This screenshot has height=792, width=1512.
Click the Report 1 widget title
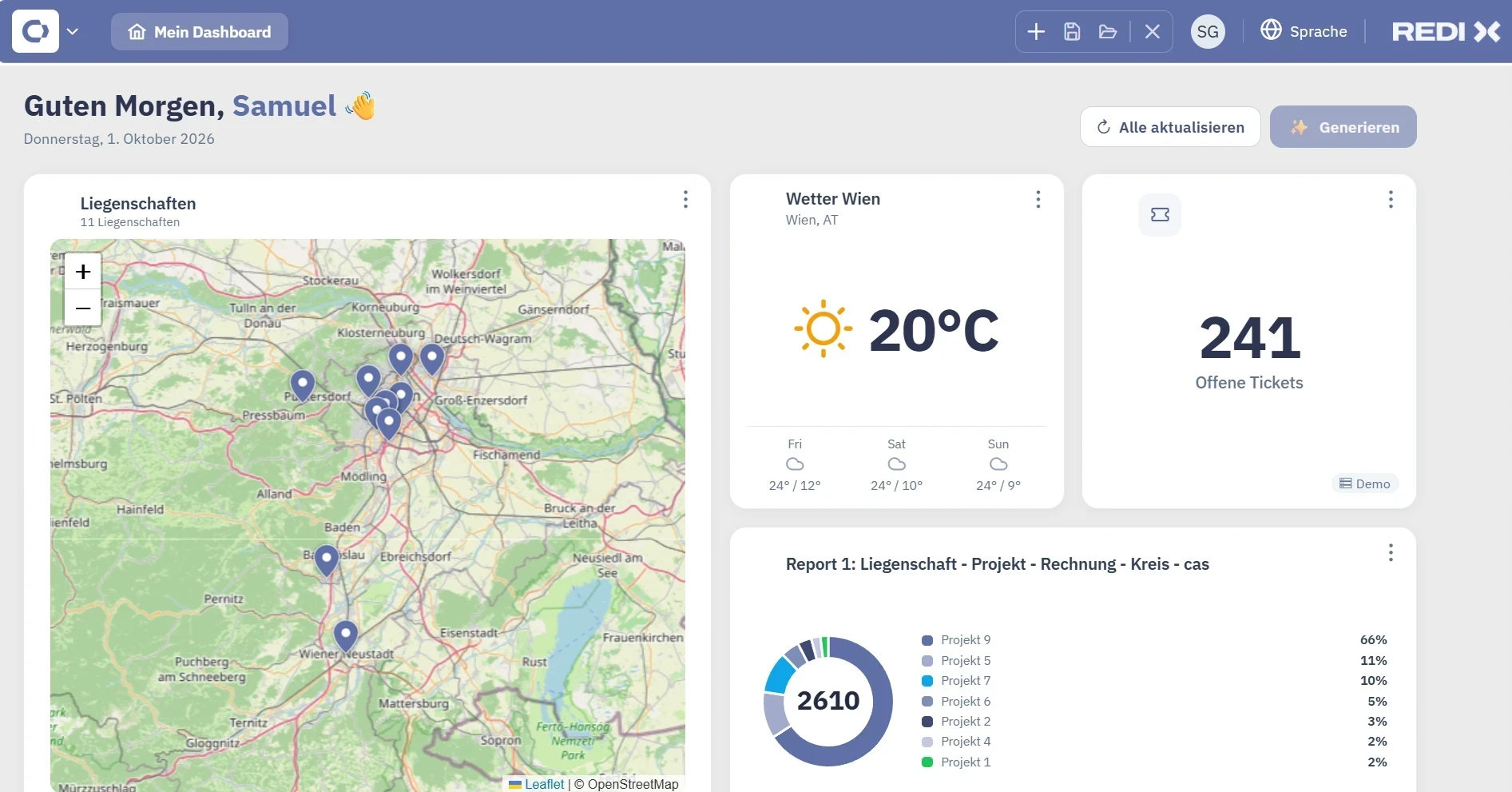tap(997, 563)
